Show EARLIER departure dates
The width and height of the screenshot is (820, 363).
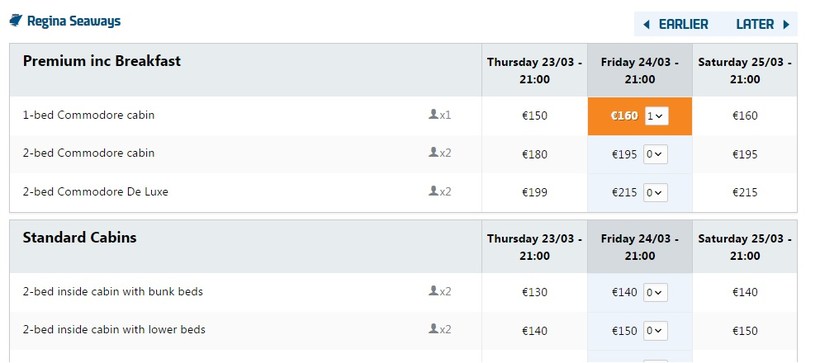pyautogui.click(x=683, y=25)
